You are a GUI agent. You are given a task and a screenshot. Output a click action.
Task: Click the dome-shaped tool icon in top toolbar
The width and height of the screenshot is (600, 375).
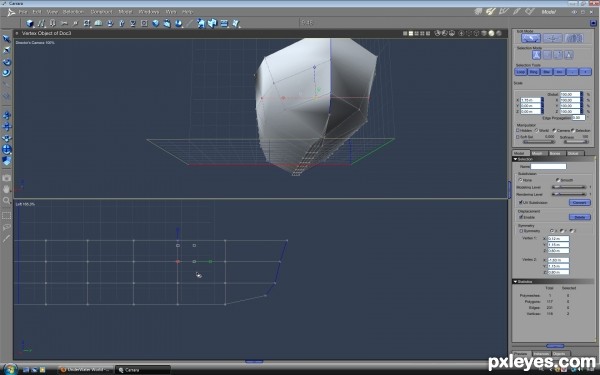click(x=98, y=23)
